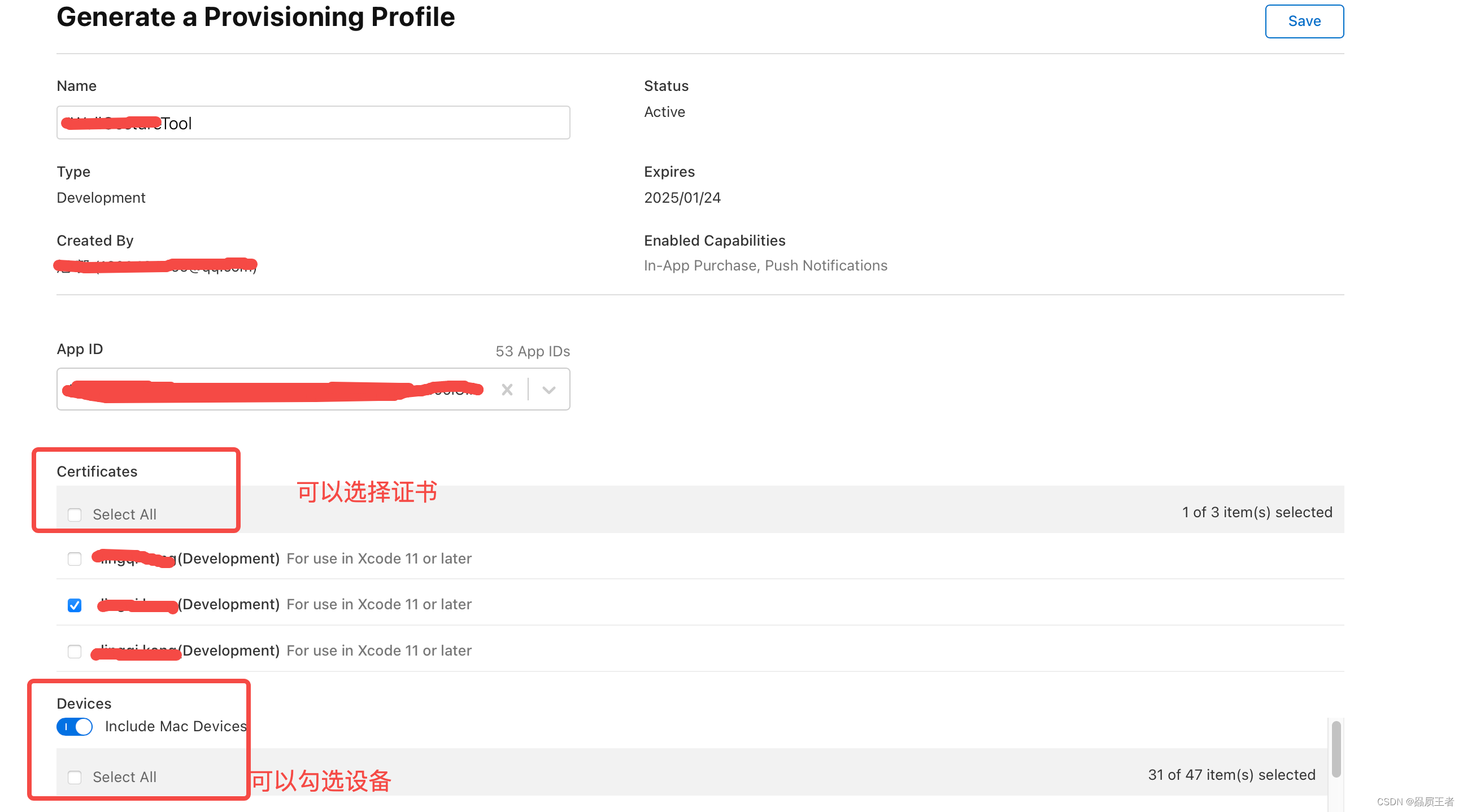Click the Active status value
Image resolution: width=1463 pixels, height=812 pixels.
[x=664, y=112]
